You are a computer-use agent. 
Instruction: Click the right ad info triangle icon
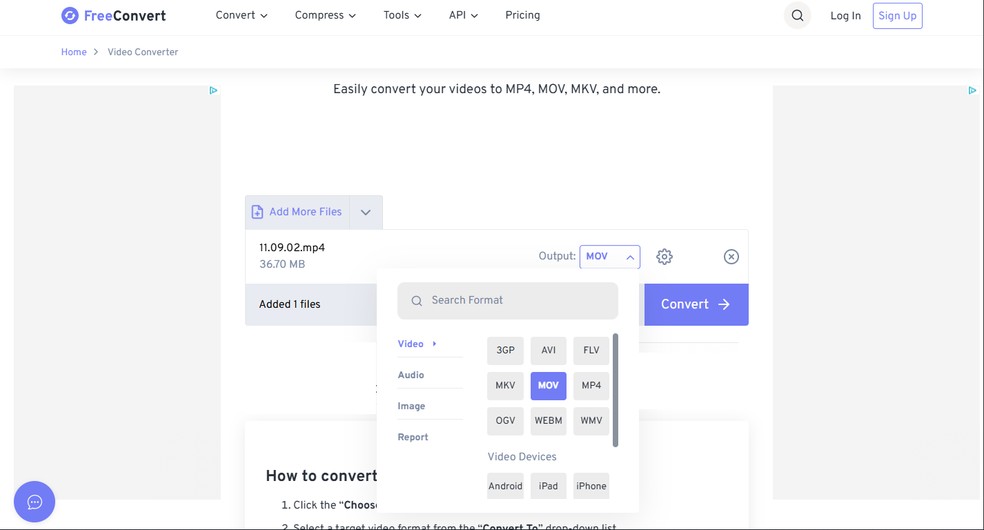[x=972, y=90]
